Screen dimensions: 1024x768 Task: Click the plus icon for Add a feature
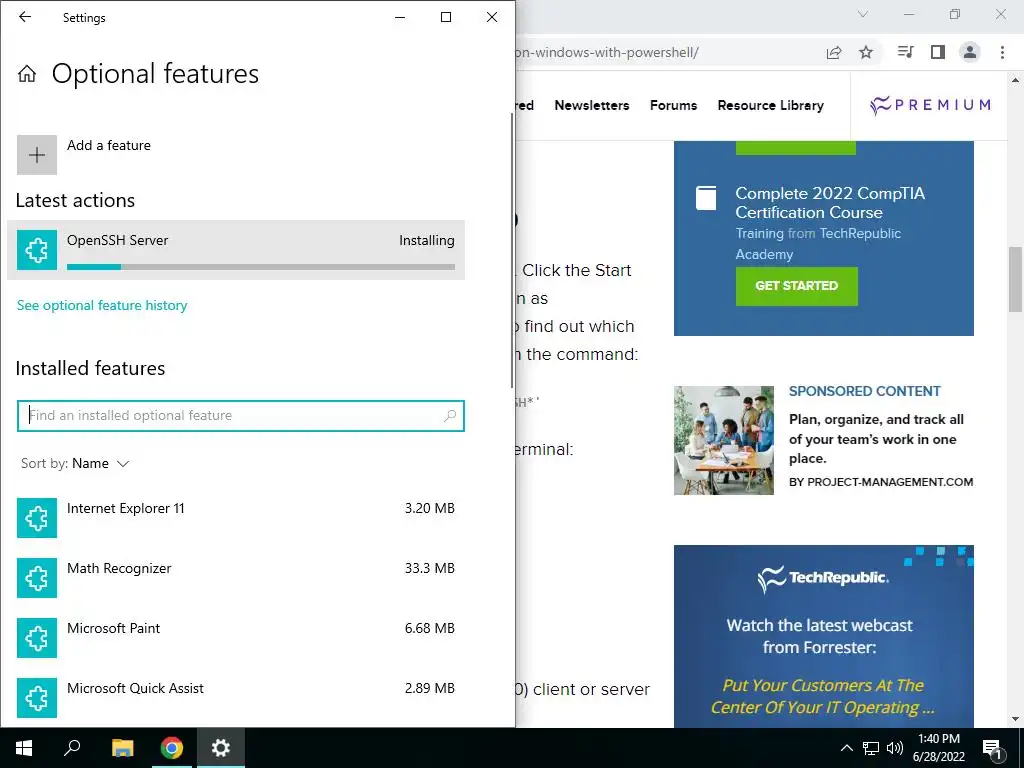[x=37, y=155]
